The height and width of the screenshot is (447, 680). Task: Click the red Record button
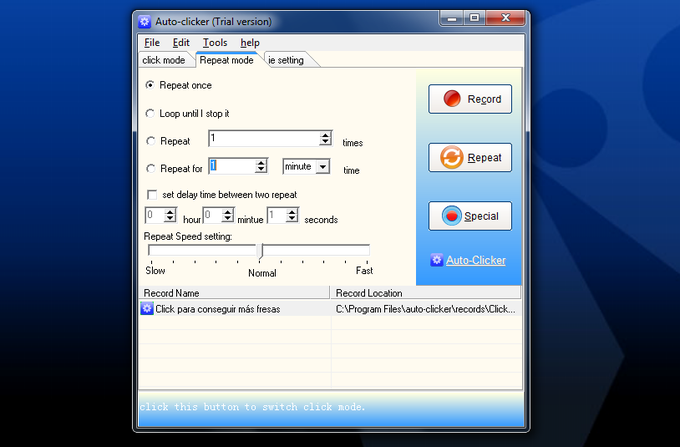coord(470,99)
